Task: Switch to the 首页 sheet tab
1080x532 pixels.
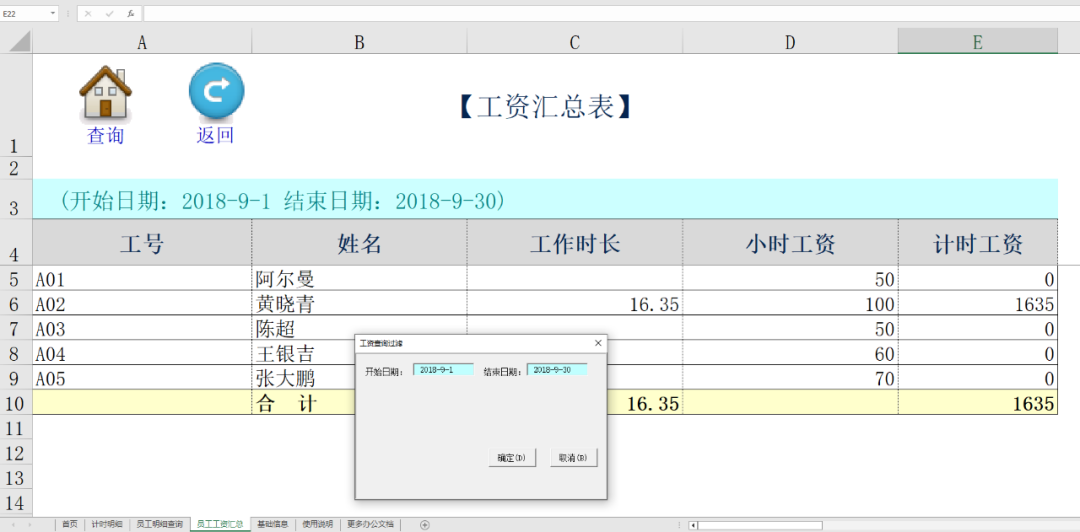Action: 69,524
